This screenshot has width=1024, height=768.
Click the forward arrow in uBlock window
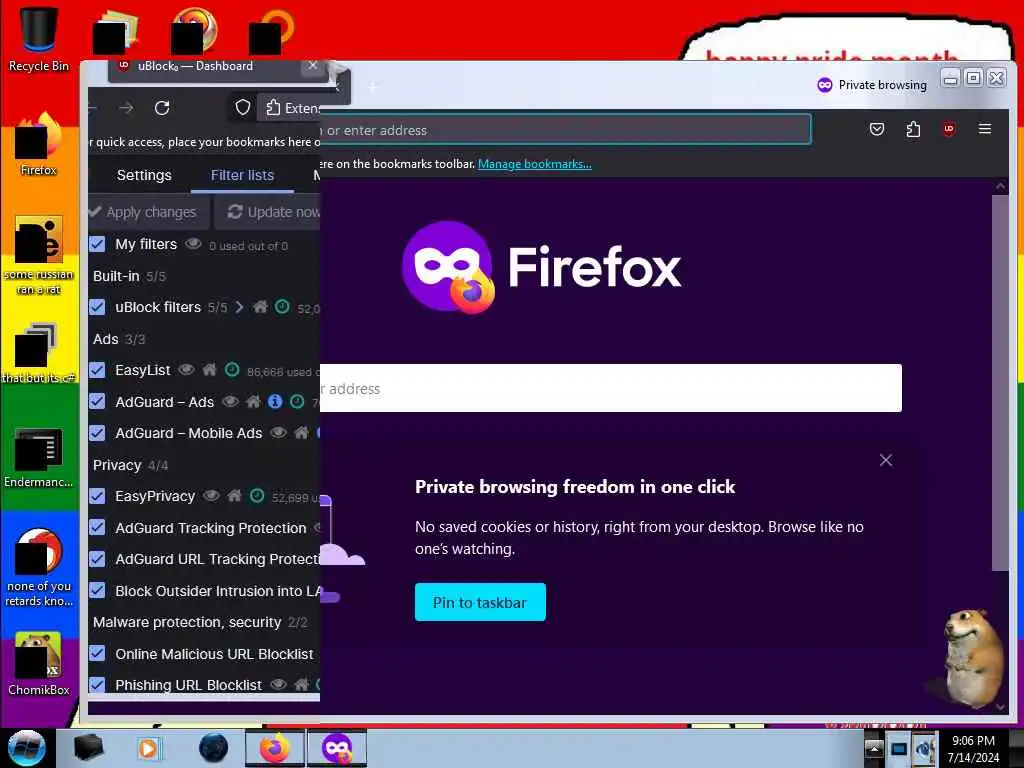(x=126, y=108)
